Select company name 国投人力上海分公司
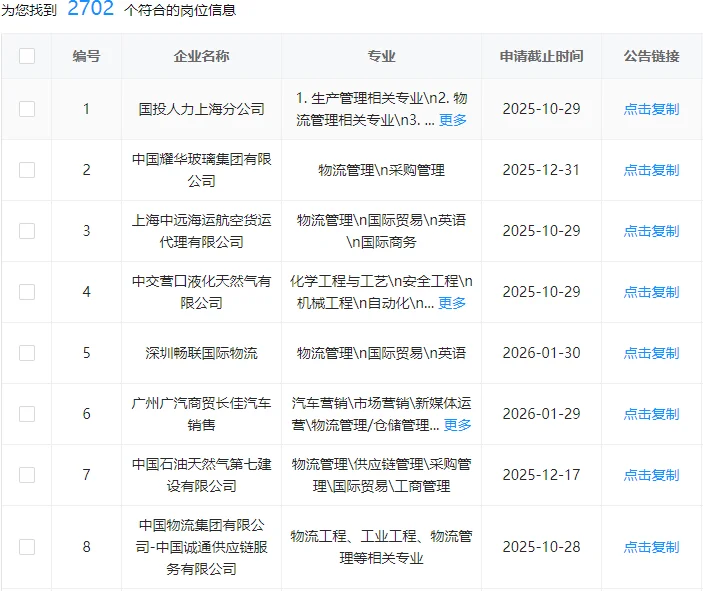The image size is (703, 591). (201, 109)
